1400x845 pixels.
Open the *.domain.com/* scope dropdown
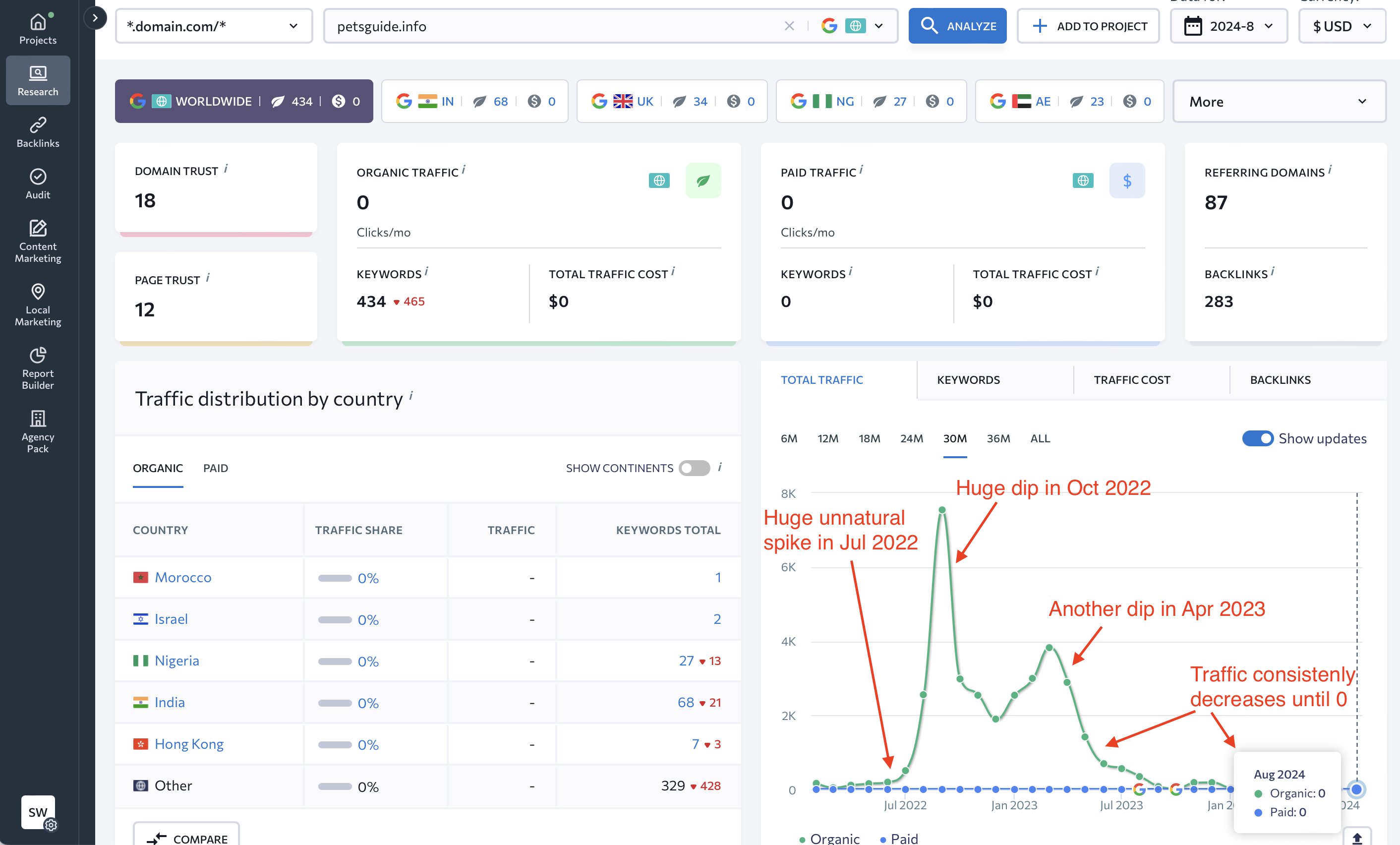[x=214, y=26]
